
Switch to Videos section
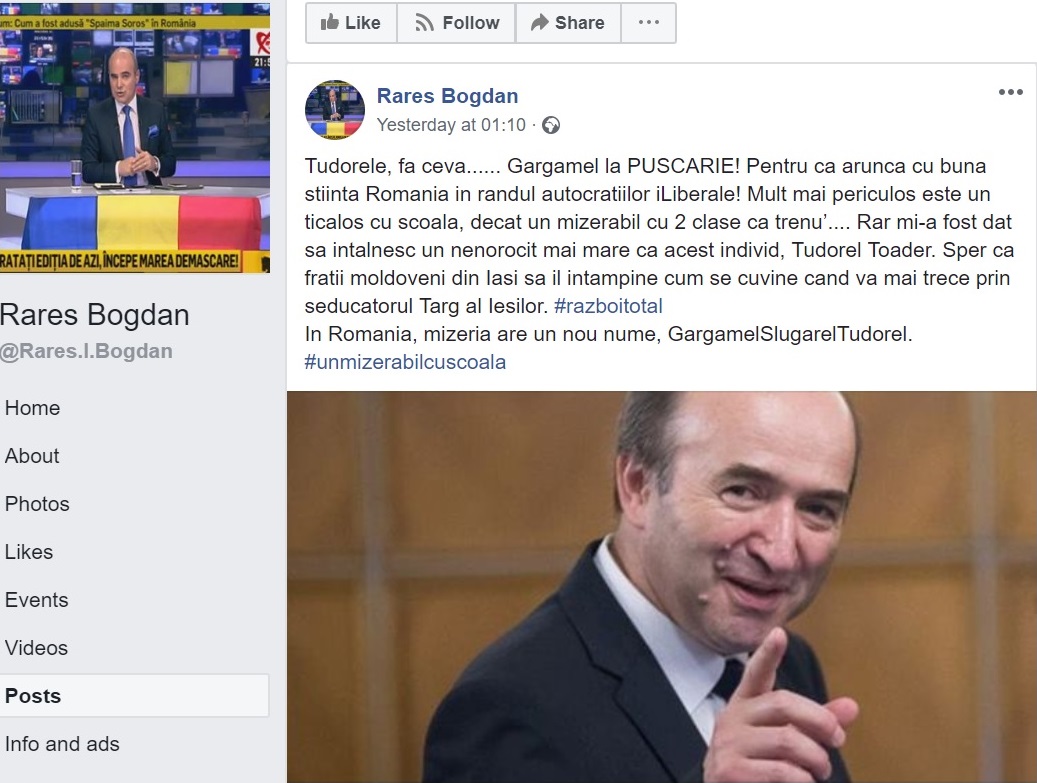pyautogui.click(x=36, y=648)
